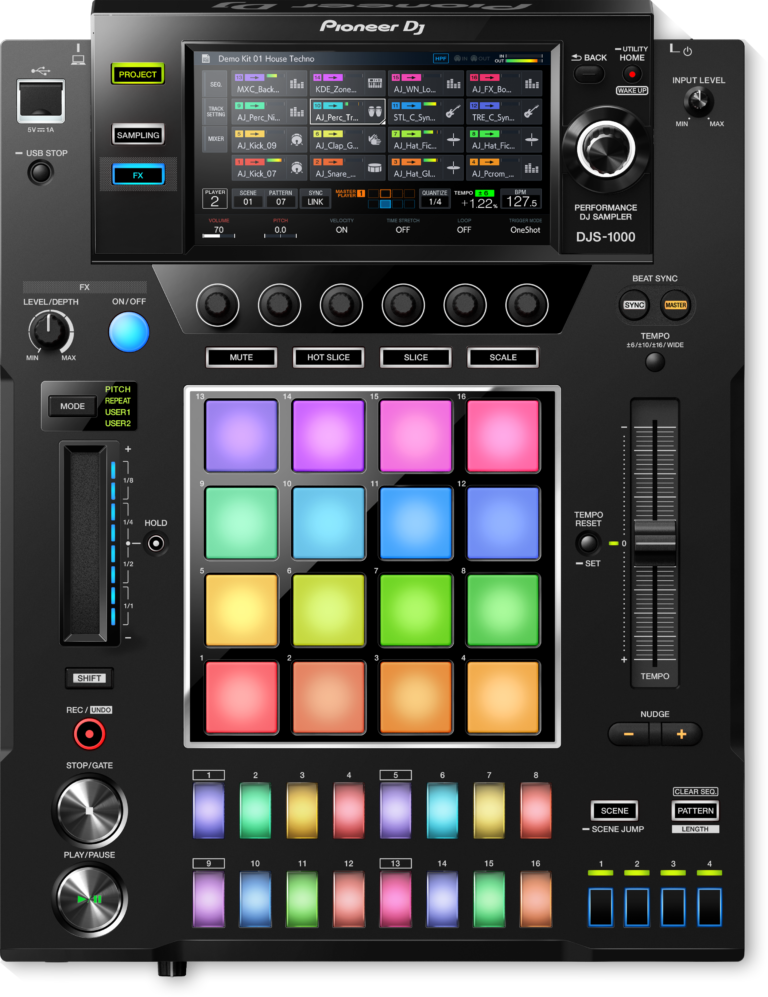This screenshot has width=768, height=997.
Task: Tap the cymbal icon on AJ_Hat_Fic track 8
Action: pyautogui.click(x=531, y=140)
